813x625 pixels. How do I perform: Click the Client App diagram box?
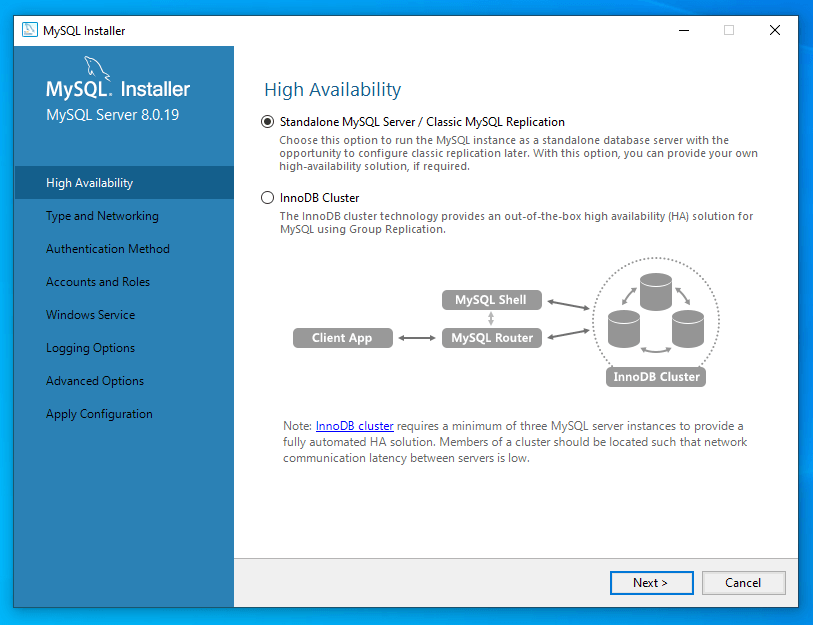click(x=341, y=338)
